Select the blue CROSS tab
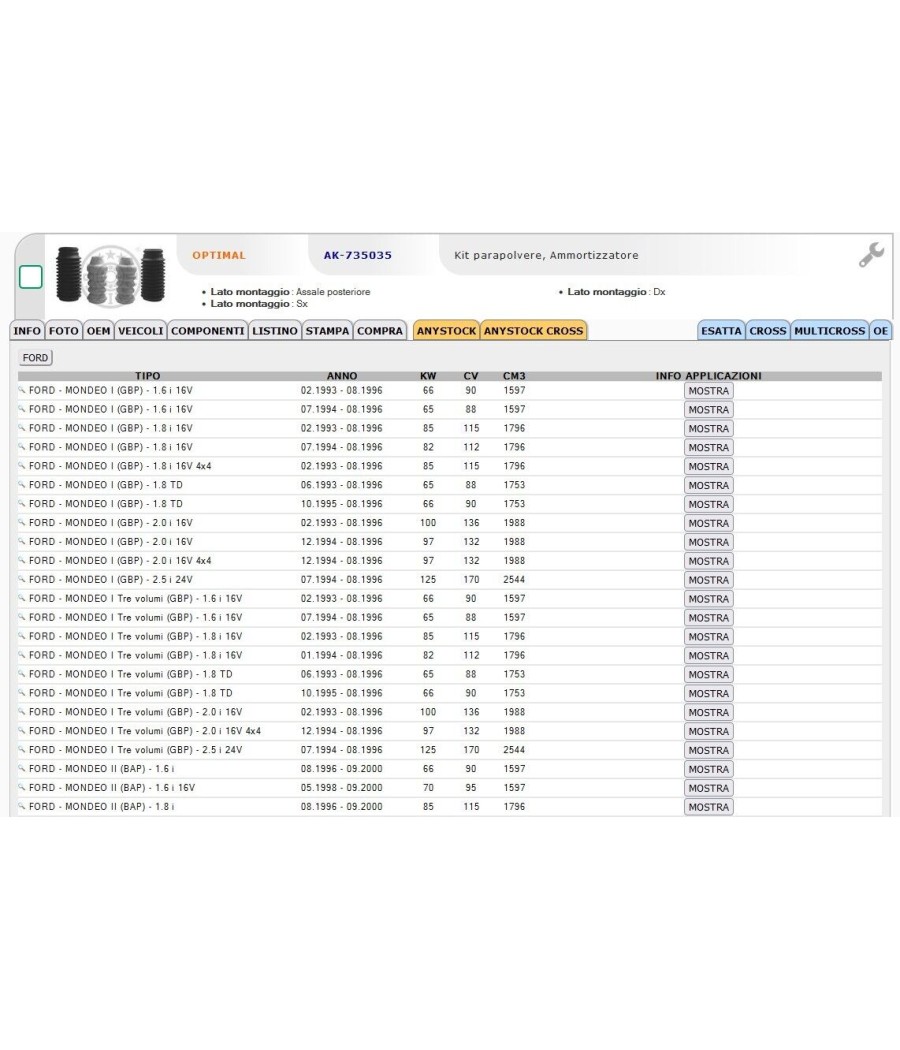 coord(768,331)
